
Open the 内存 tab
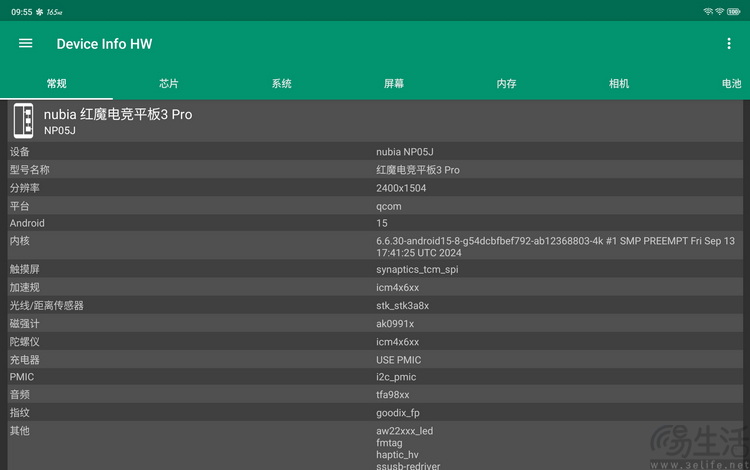coord(507,84)
